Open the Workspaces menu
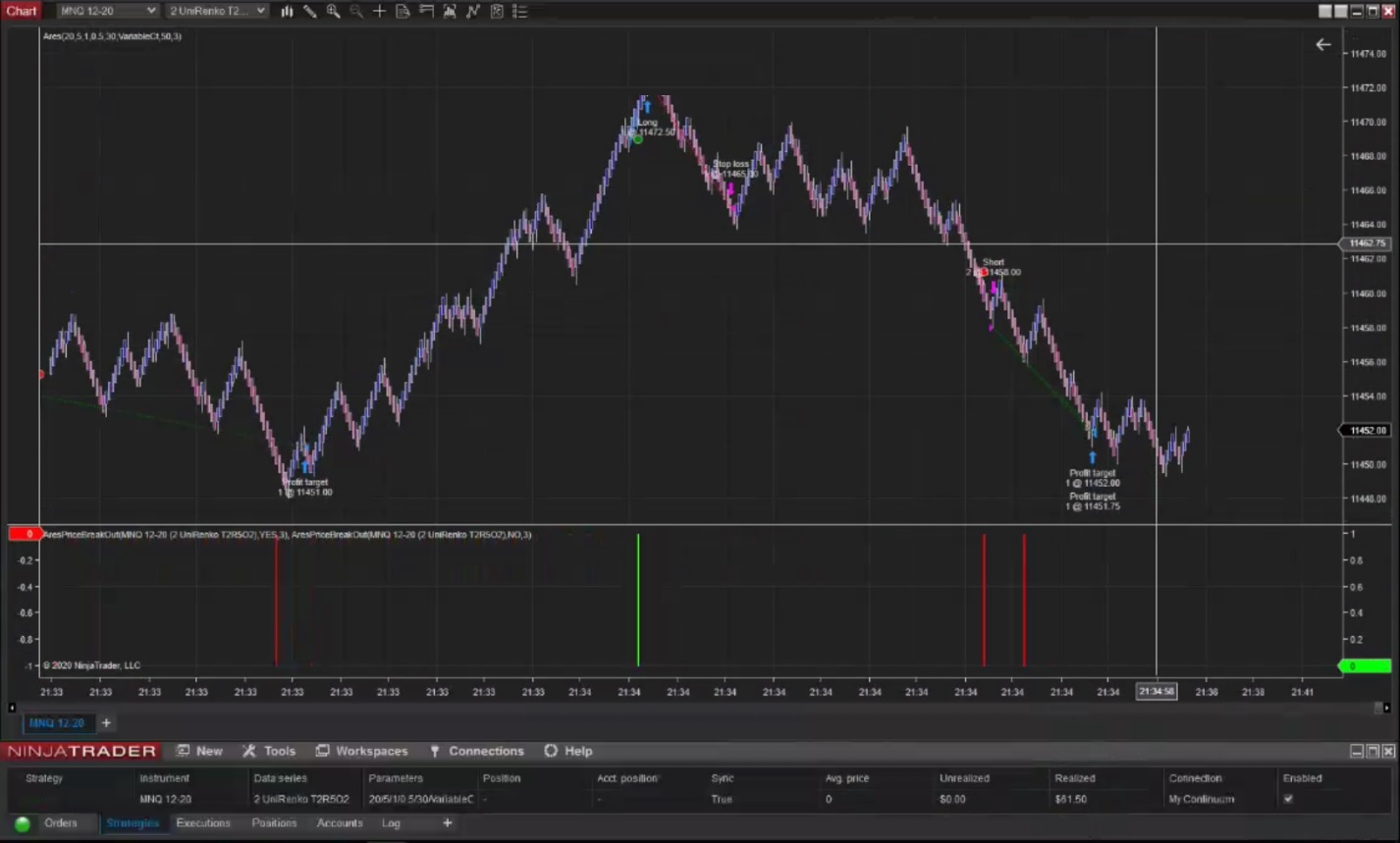This screenshot has height=843, width=1400. [x=361, y=751]
